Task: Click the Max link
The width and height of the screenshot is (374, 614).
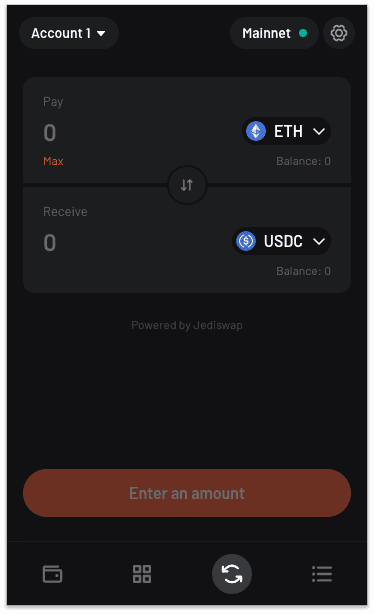Action: click(53, 161)
